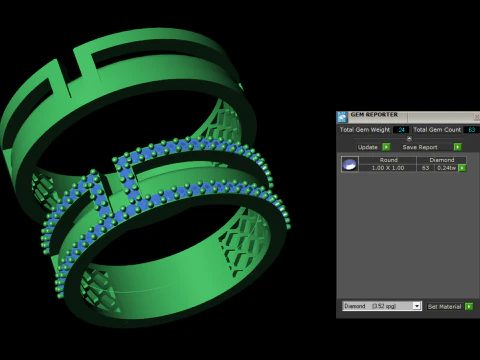
Task: Click the green arrow beside Set Material
Action: point(469,306)
